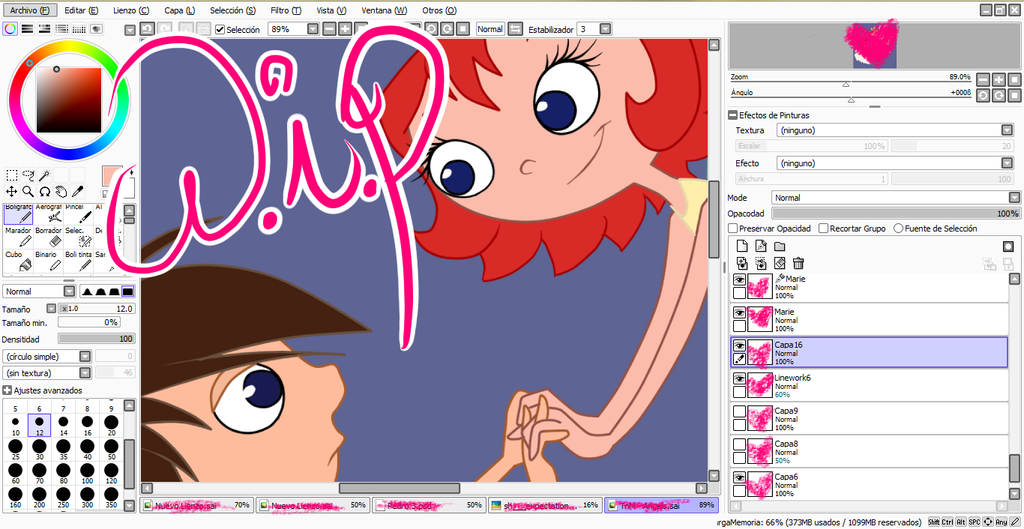Image resolution: width=1024 pixels, height=529 pixels.
Task: Hide the Capa6 layer via eye icon
Action: tap(739, 477)
